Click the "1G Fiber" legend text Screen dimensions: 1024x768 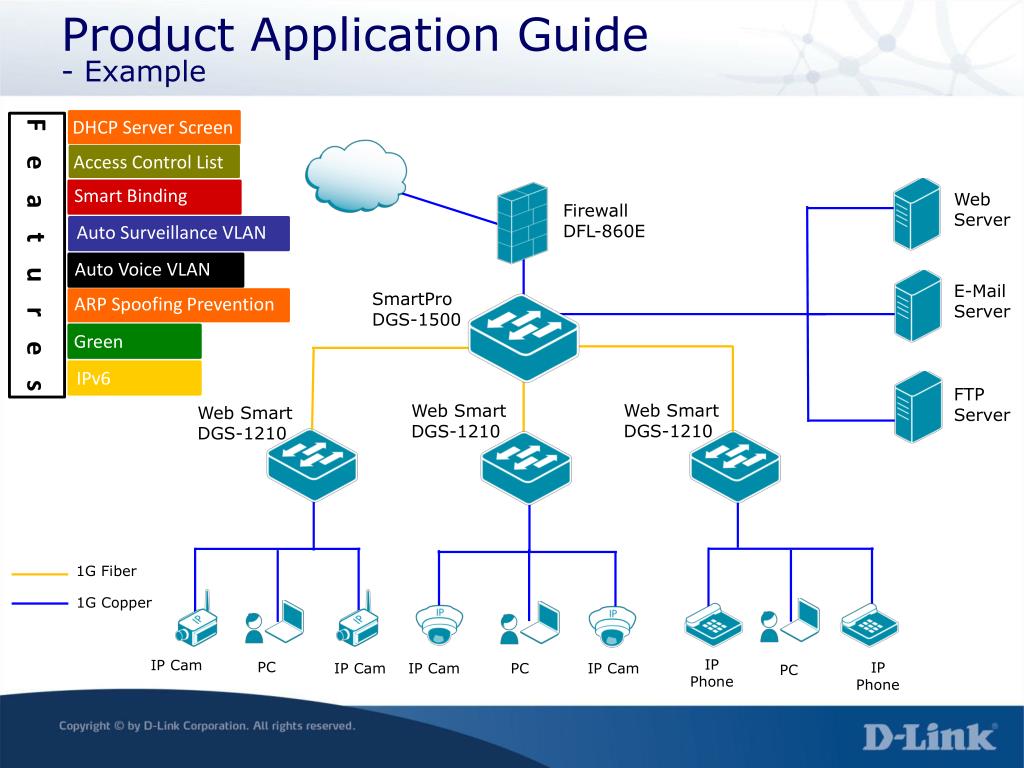[x=106, y=571]
